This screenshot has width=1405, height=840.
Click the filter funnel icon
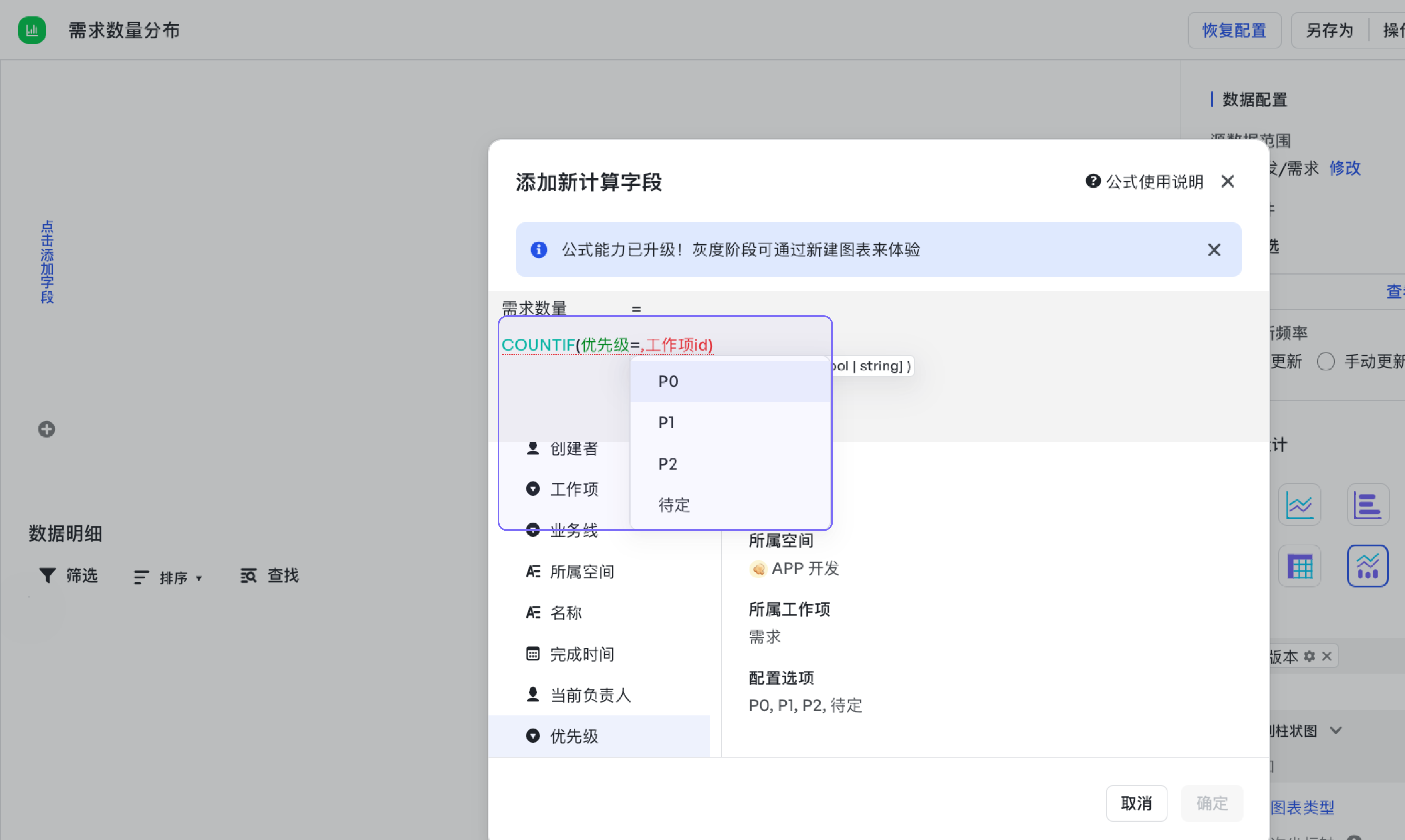tap(48, 576)
